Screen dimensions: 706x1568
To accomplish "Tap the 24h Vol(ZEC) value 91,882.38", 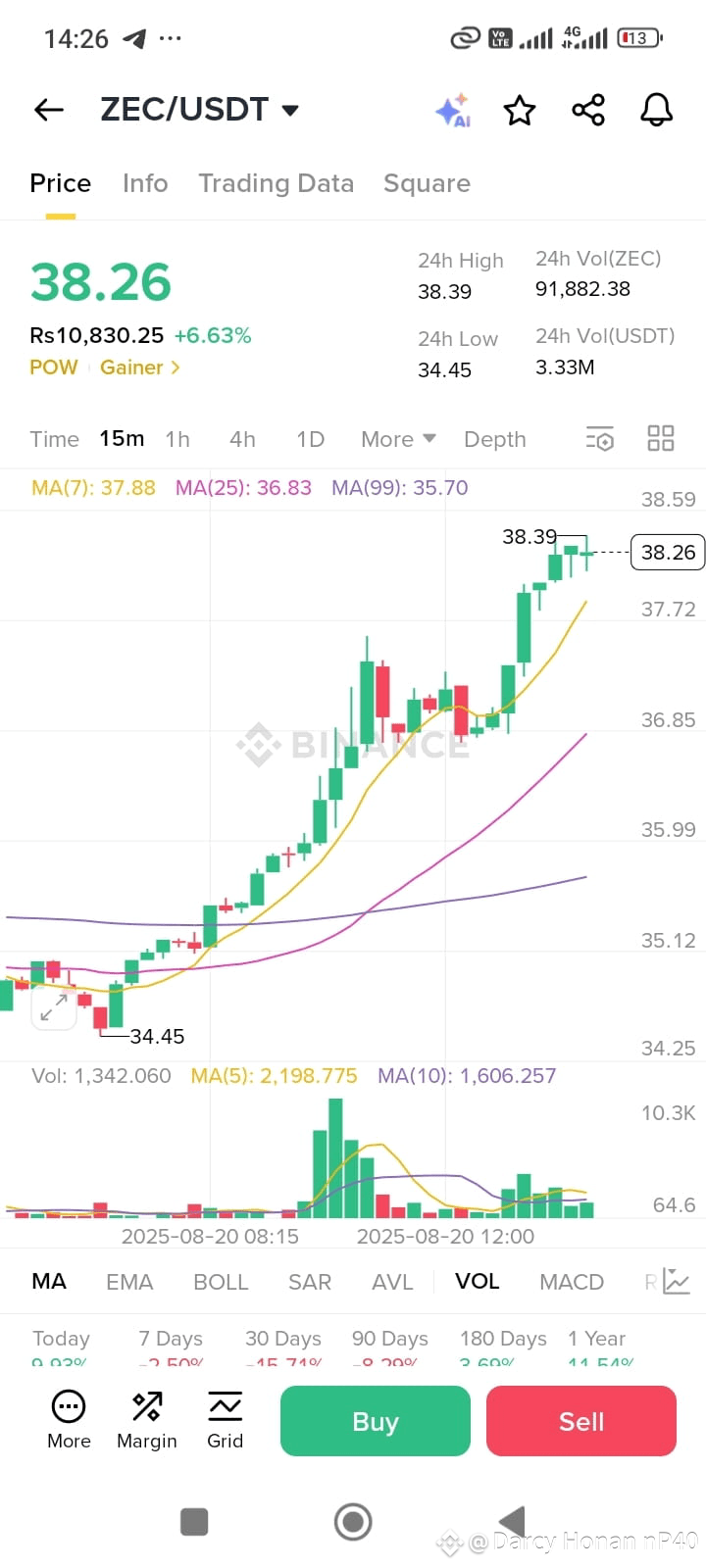I will (x=582, y=289).
